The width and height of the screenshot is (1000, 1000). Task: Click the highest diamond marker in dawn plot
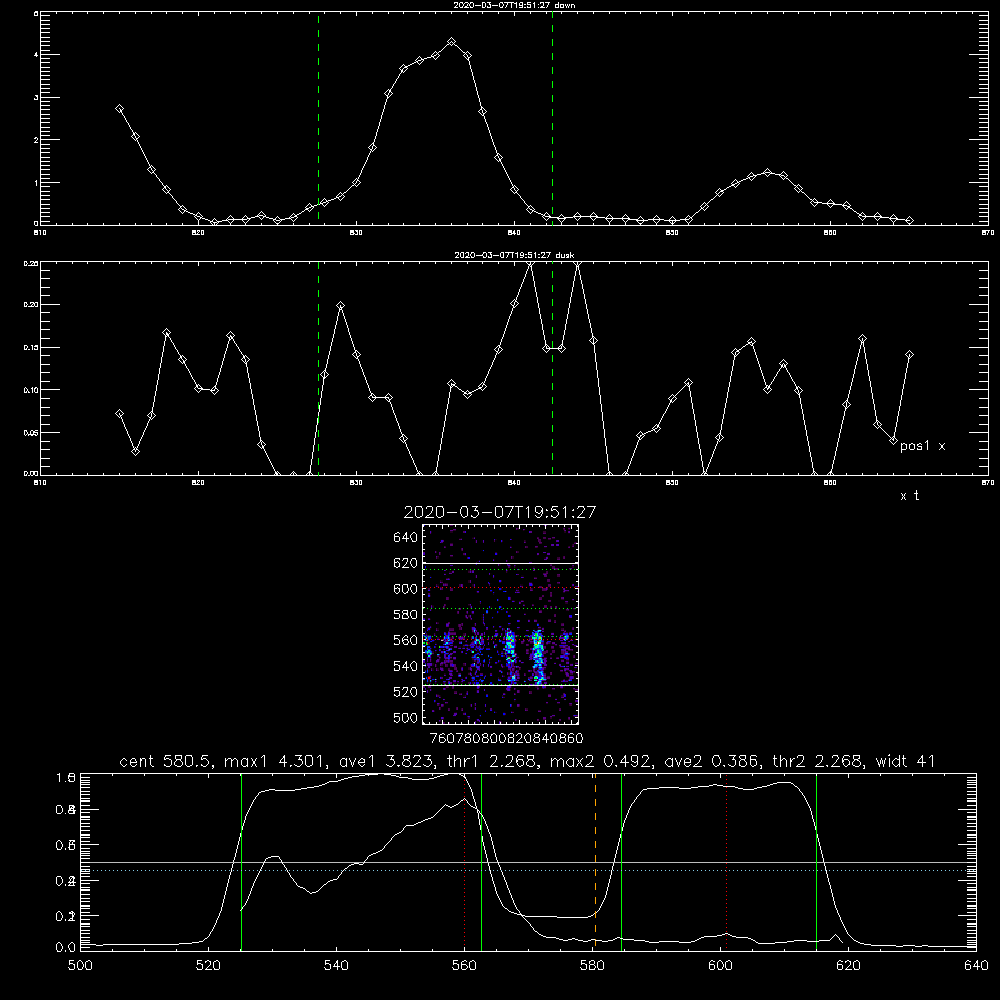click(x=452, y=41)
